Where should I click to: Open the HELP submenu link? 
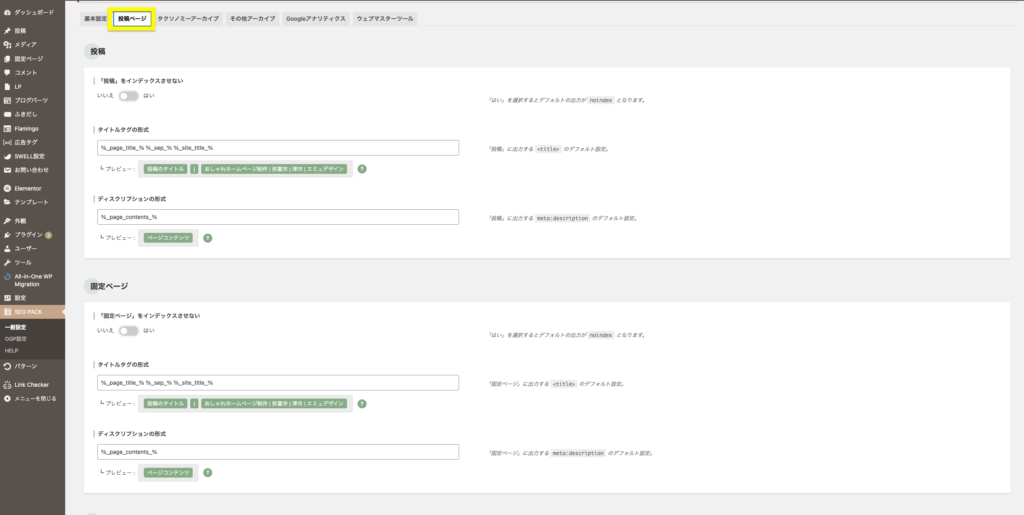click(x=12, y=351)
